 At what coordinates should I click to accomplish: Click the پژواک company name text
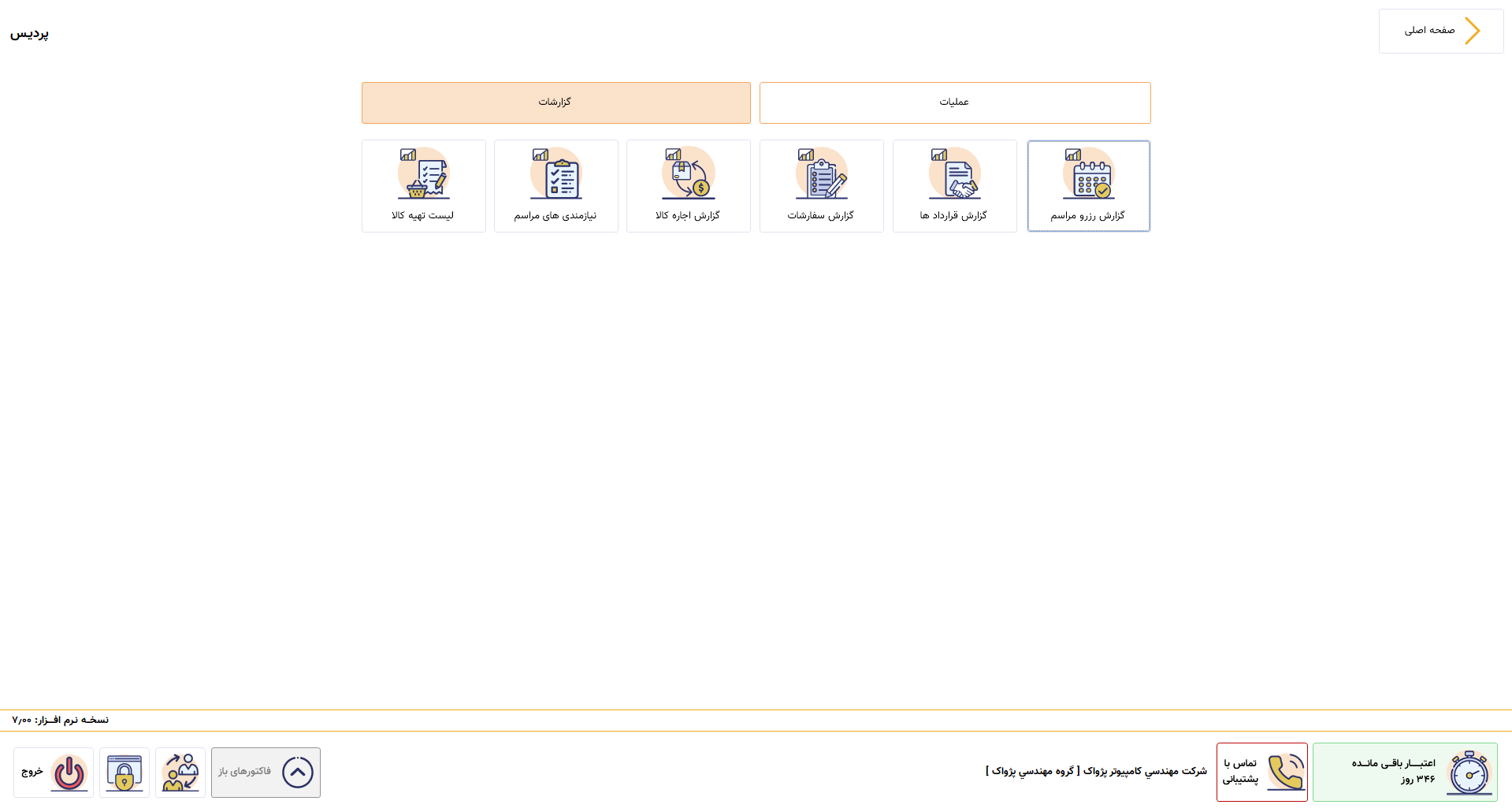coord(1096,771)
